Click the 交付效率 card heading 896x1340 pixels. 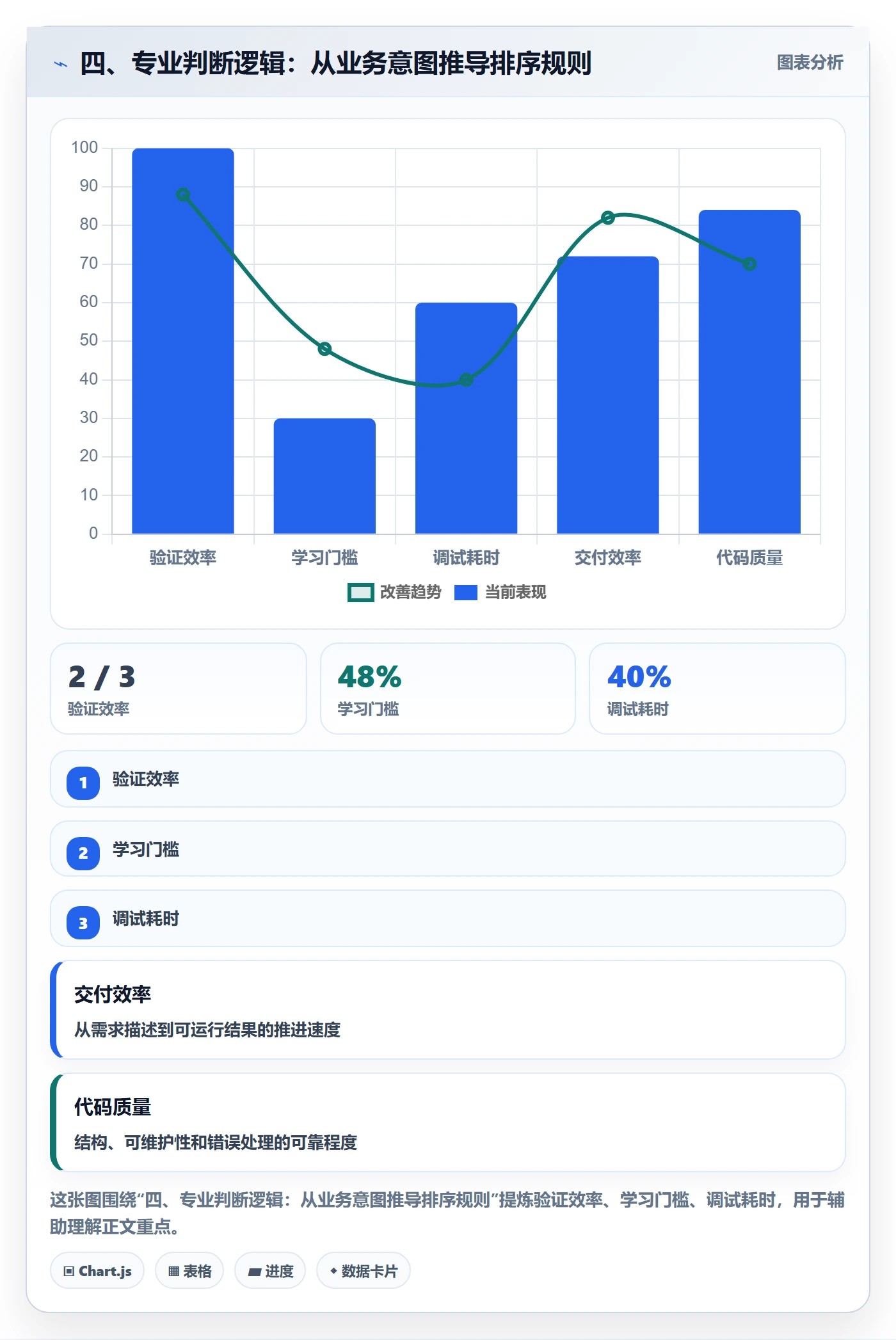point(113,994)
